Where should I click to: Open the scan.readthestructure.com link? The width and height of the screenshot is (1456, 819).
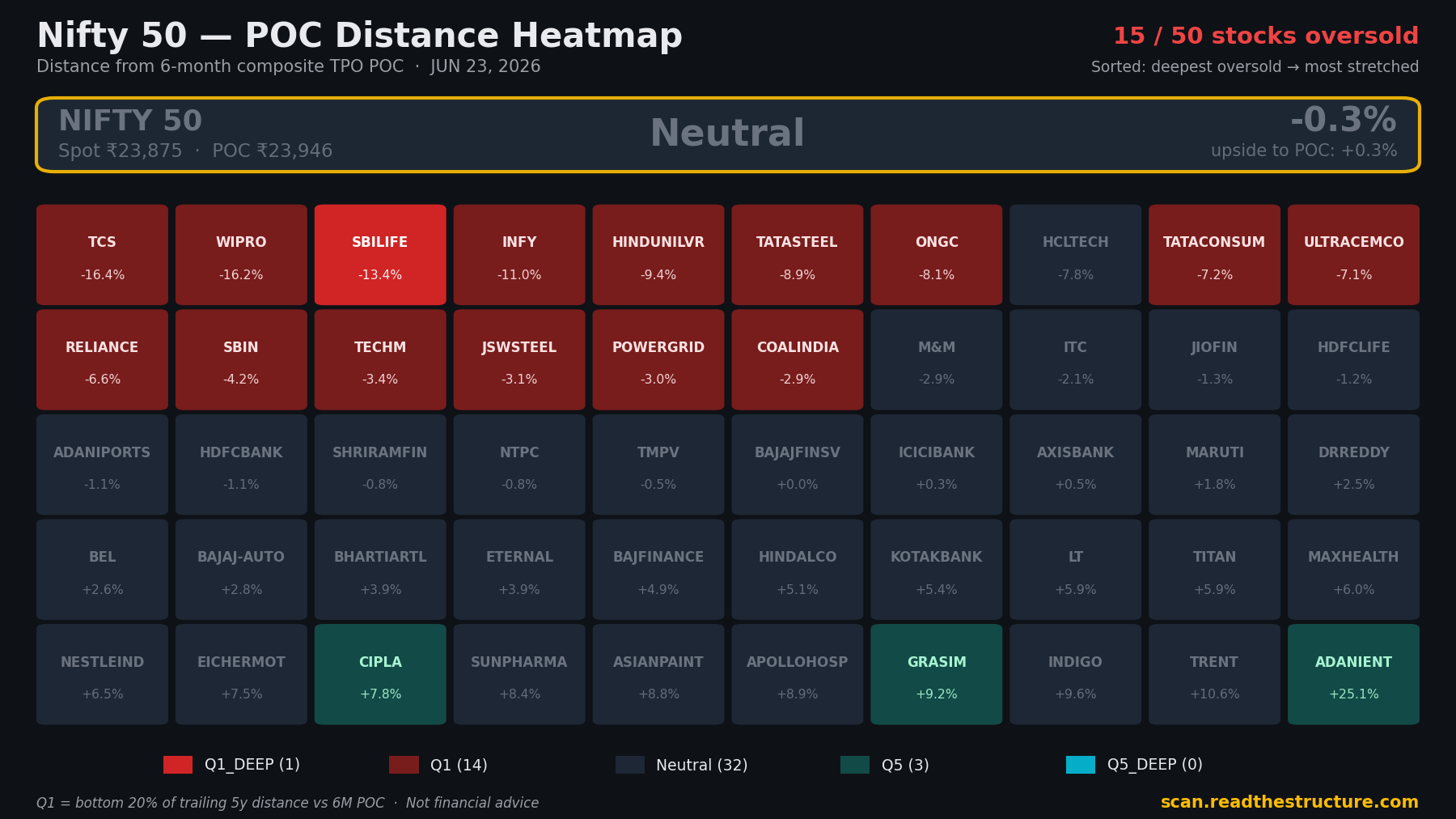[x=1289, y=802]
